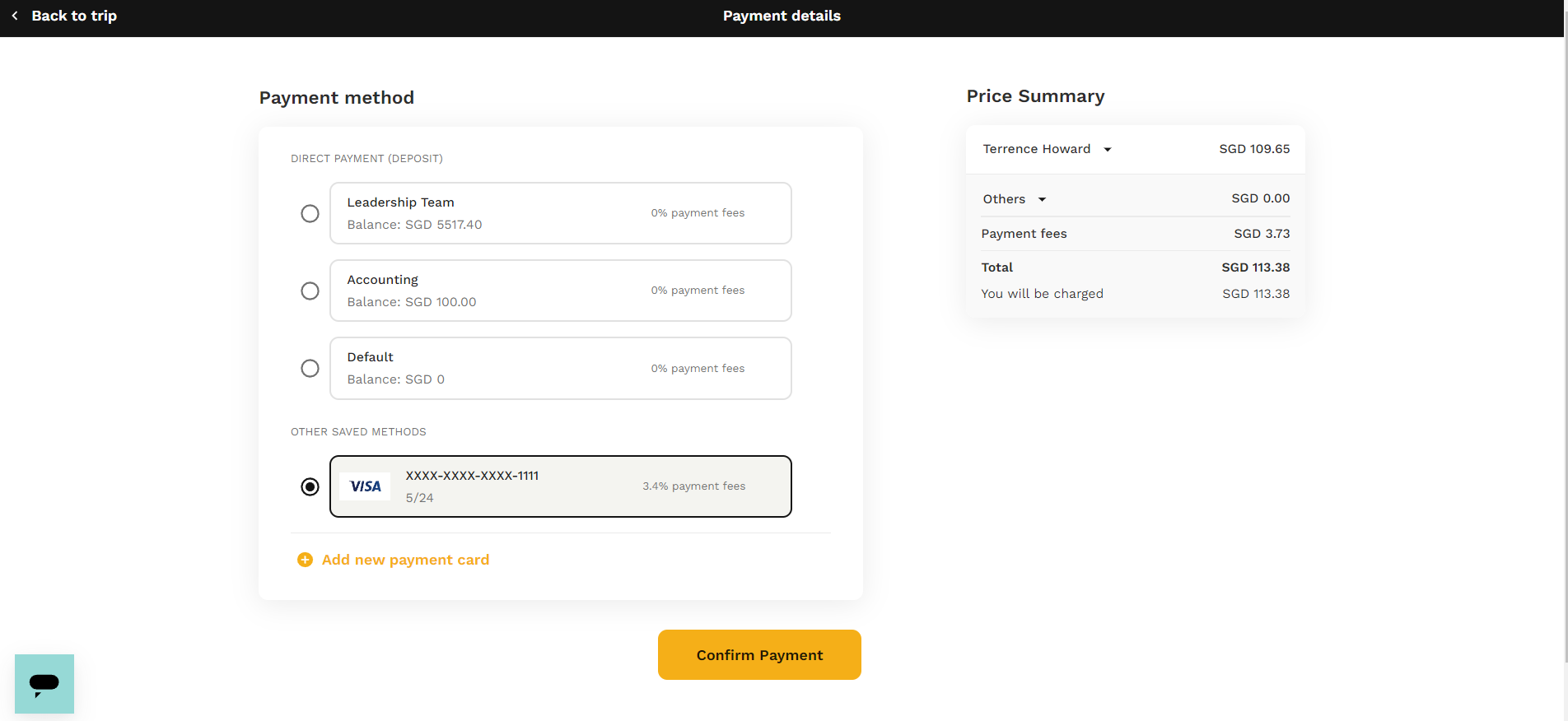Click the Accounting balance card box
This screenshot has width=1568, height=721.
pos(561,291)
